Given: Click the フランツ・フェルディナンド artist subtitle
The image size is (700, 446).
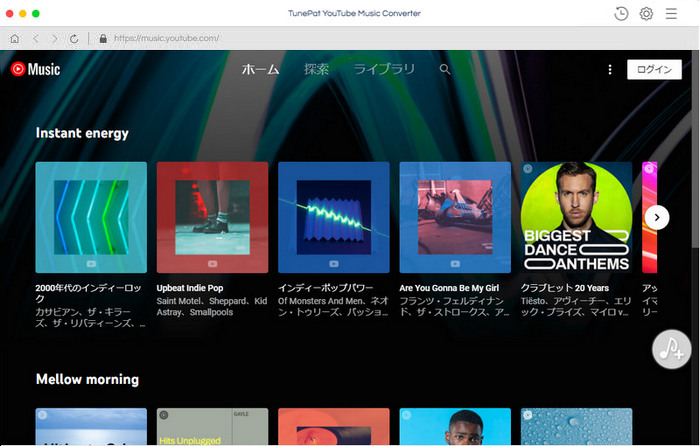Looking at the screenshot, I should [x=454, y=307].
